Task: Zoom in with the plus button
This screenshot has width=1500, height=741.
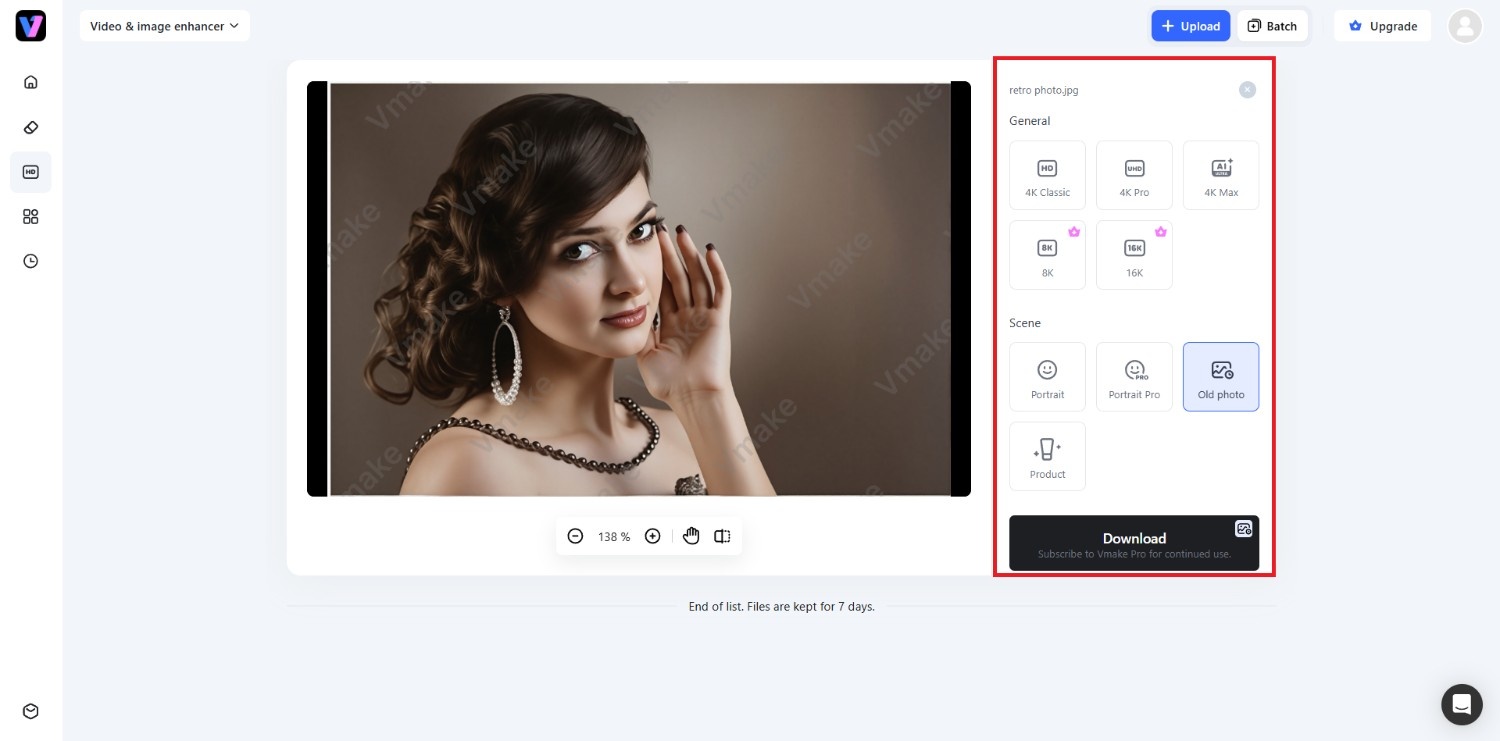Action: pos(653,536)
